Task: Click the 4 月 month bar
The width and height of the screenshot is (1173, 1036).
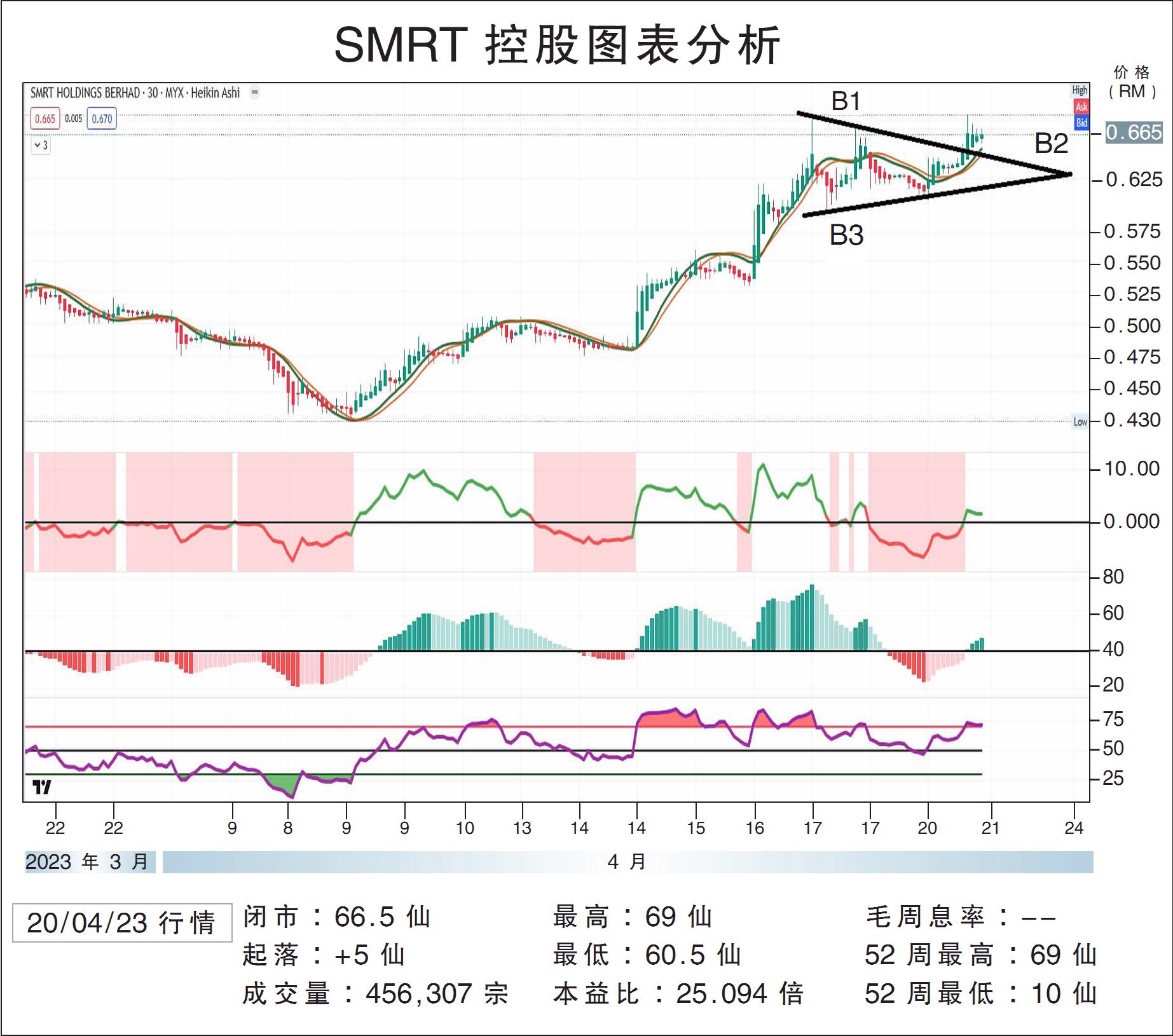Action: (628, 862)
